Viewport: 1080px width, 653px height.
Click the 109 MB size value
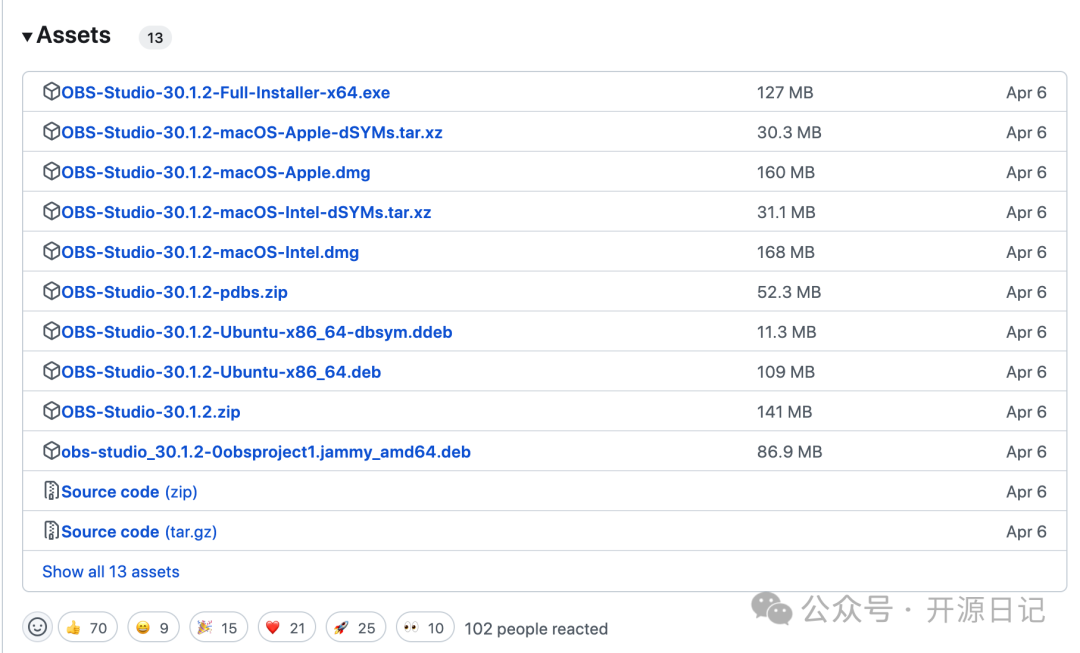[786, 372]
